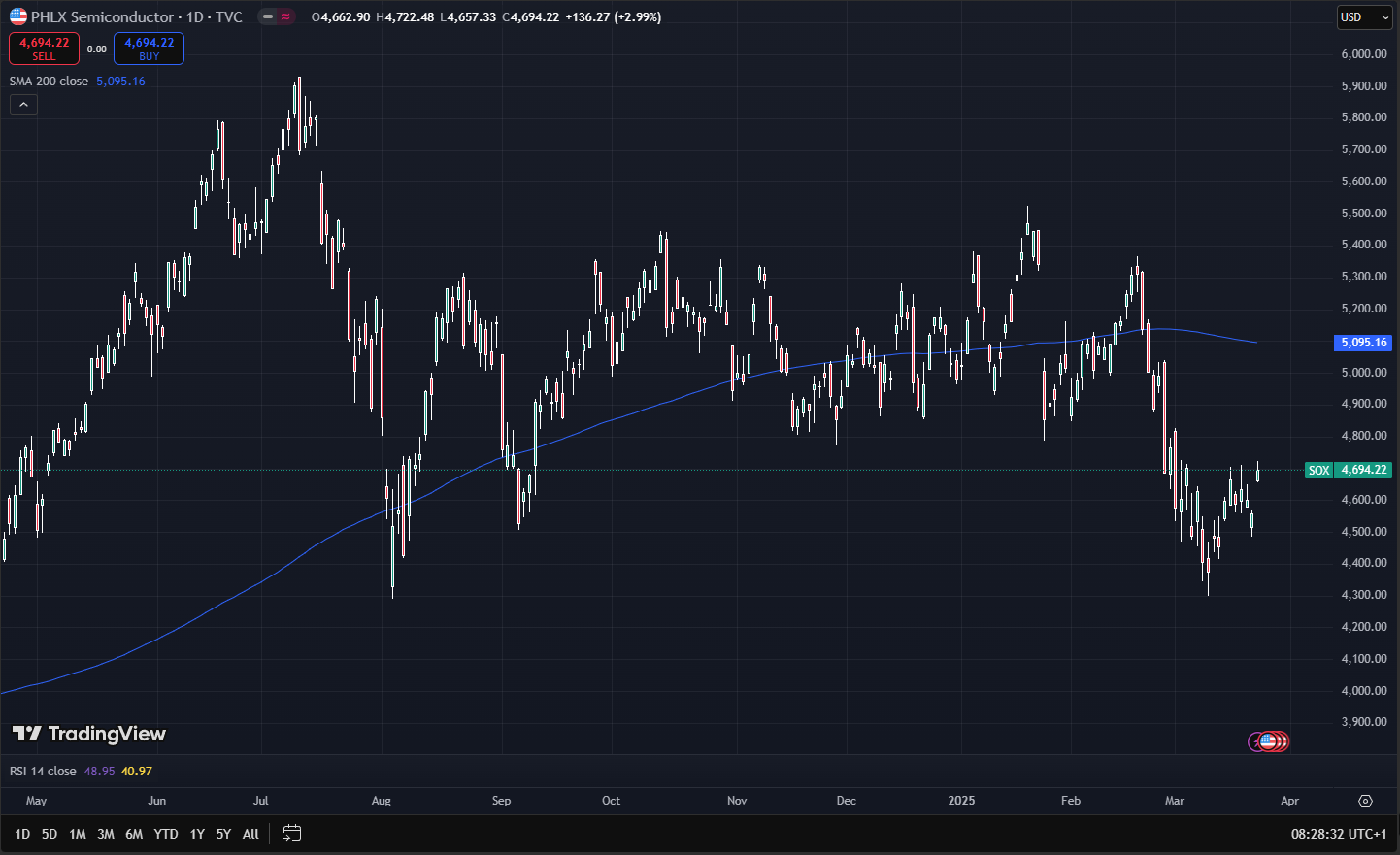This screenshot has height=855, width=1400.
Task: Click the open price O4,662.90 value
Action: (341, 17)
